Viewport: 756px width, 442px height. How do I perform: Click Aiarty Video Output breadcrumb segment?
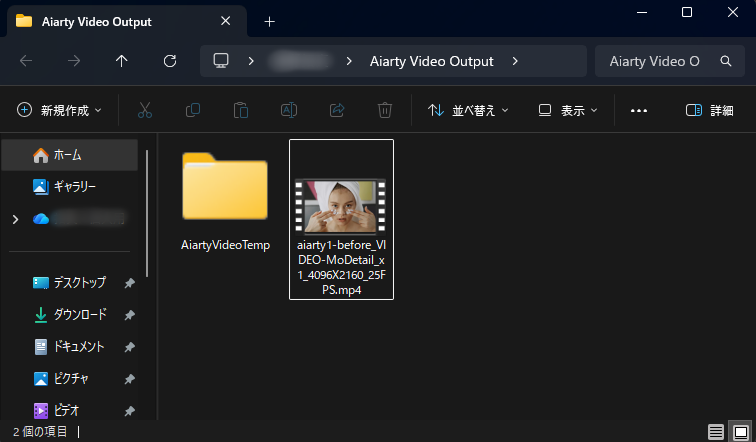431,61
